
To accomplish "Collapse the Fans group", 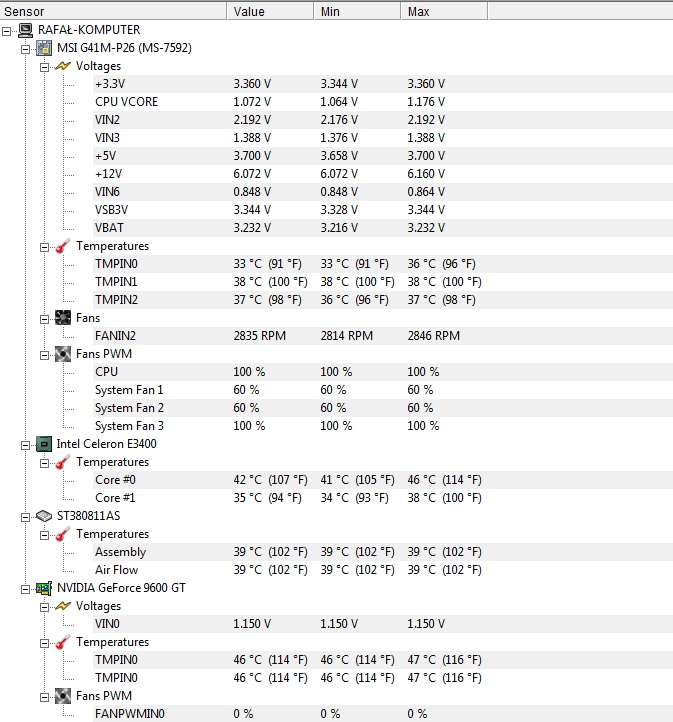I will tap(44, 319).
